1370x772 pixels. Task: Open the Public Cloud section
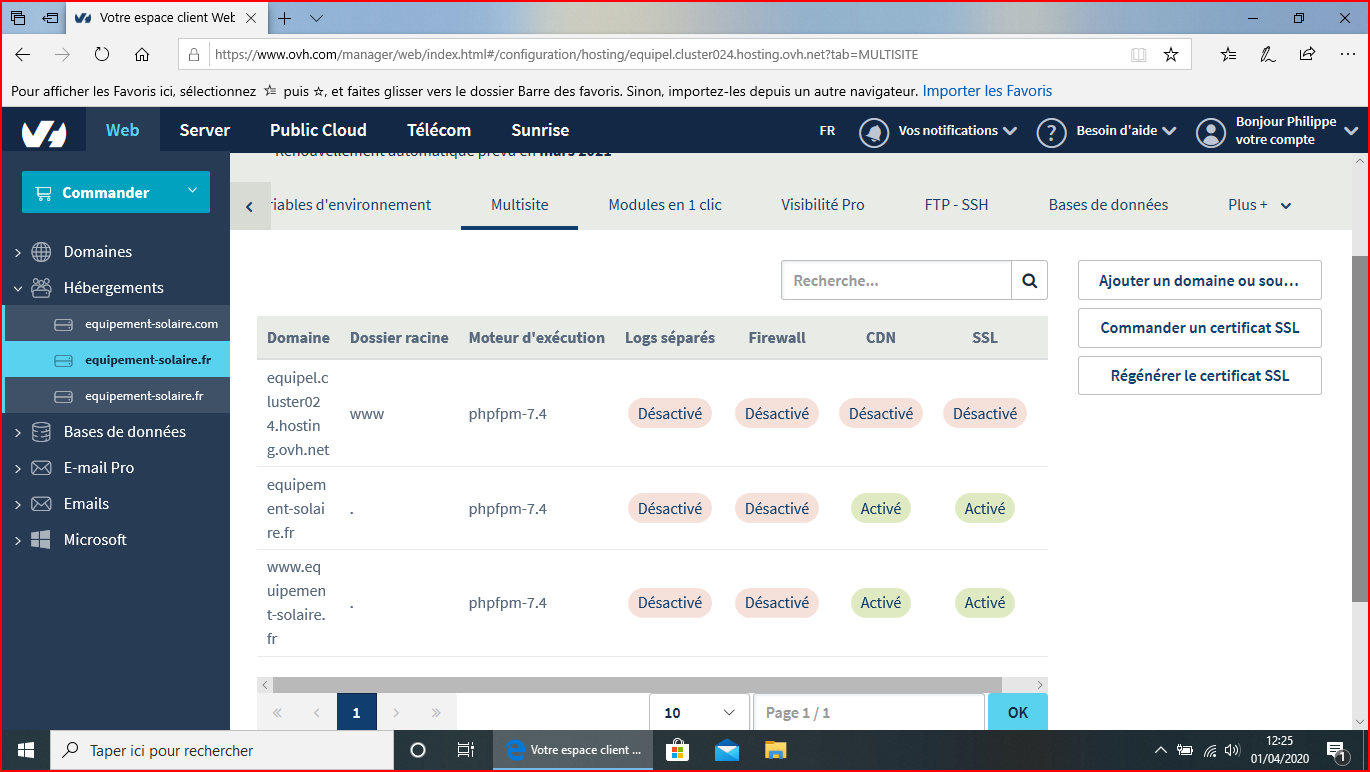pos(318,130)
